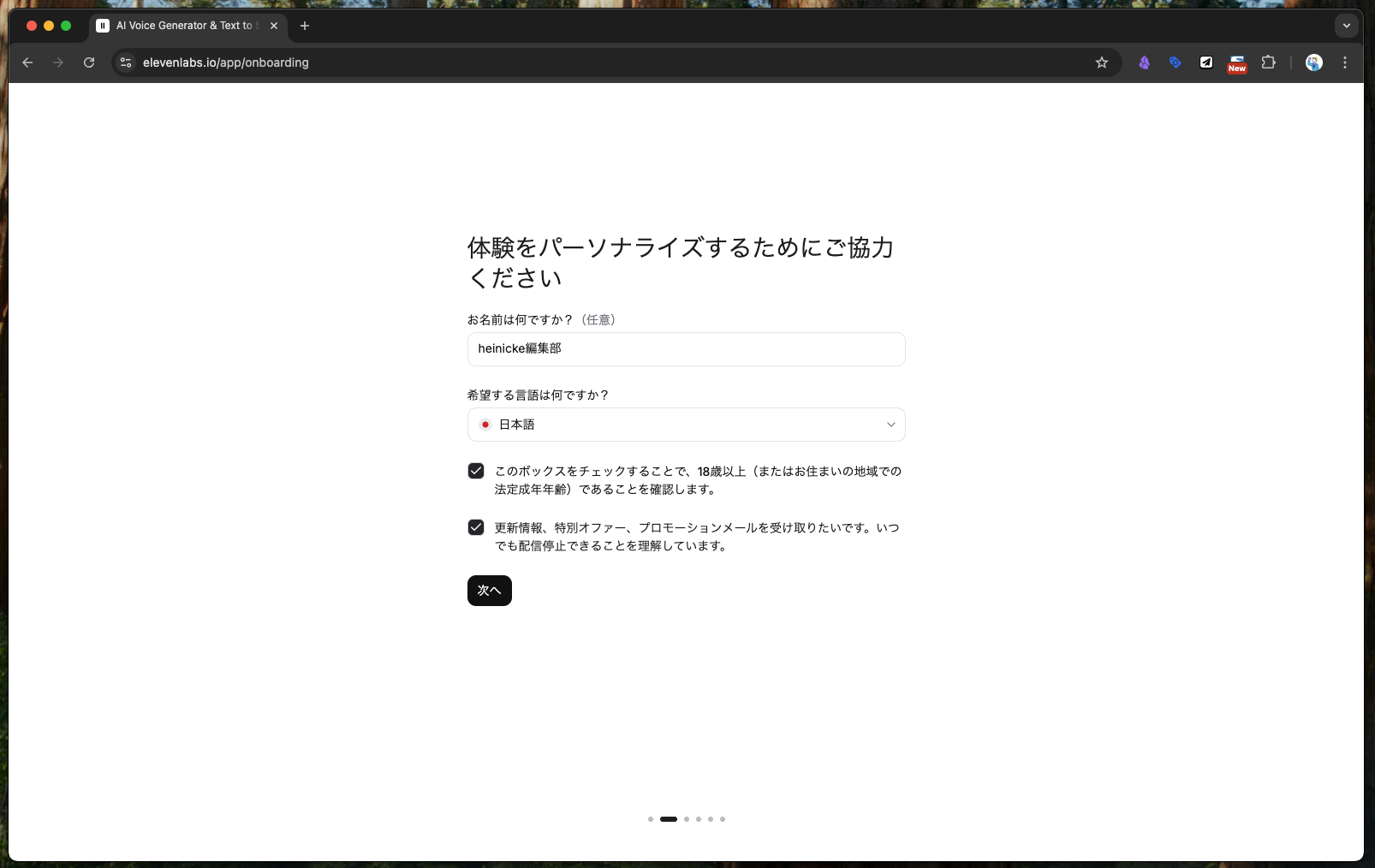Open the 日本語 language dropdown

tap(686, 425)
